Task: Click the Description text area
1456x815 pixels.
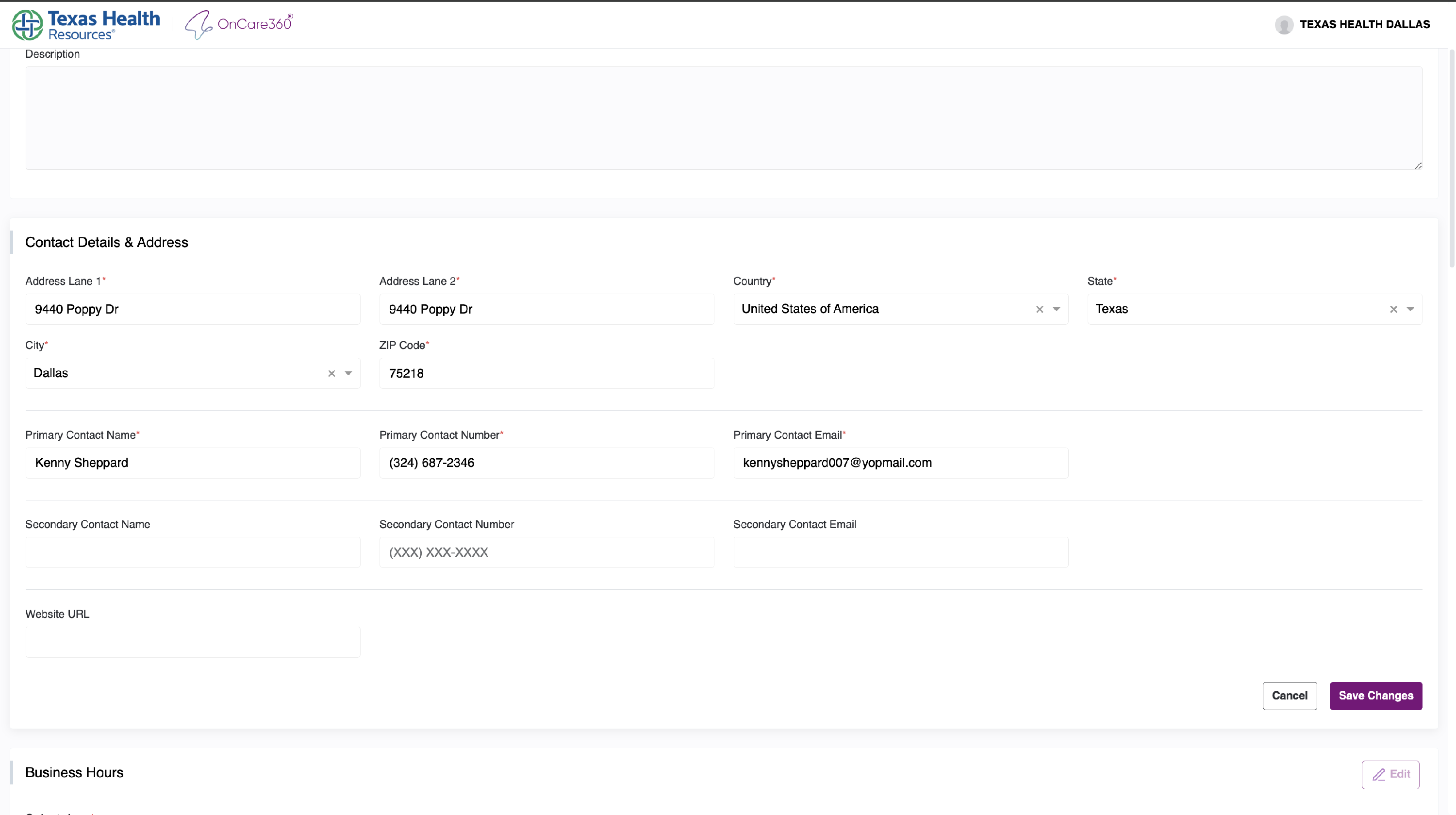Action: 724,118
